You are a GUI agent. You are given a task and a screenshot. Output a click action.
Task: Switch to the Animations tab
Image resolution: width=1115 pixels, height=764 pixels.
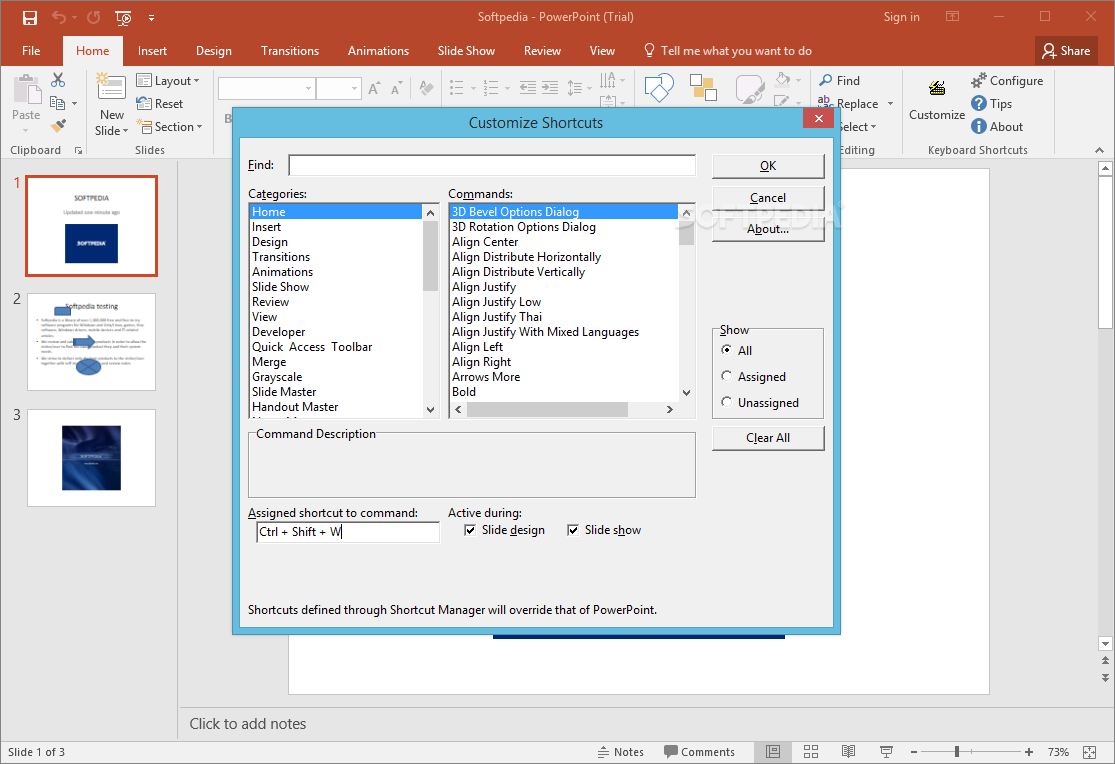[378, 51]
